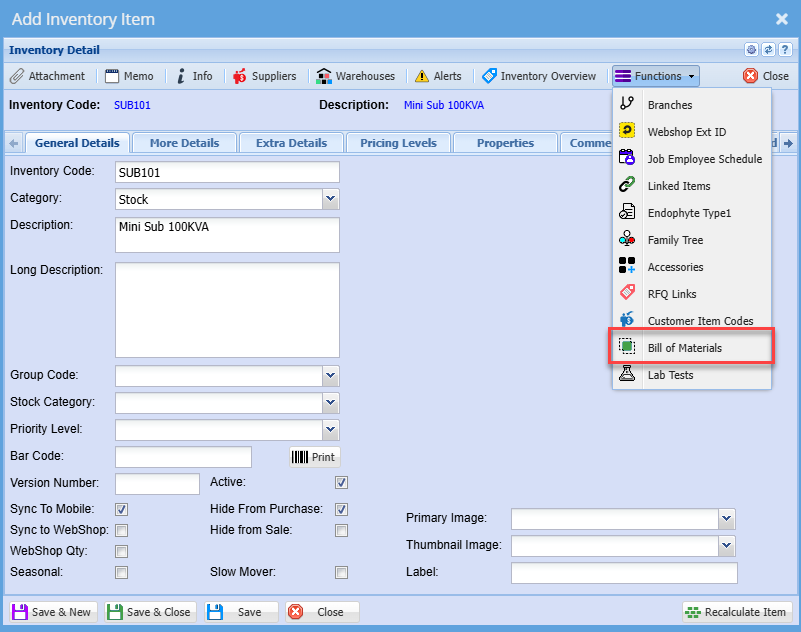This screenshot has width=801, height=632.
Task: Click the Save & Close button
Action: coord(149,612)
